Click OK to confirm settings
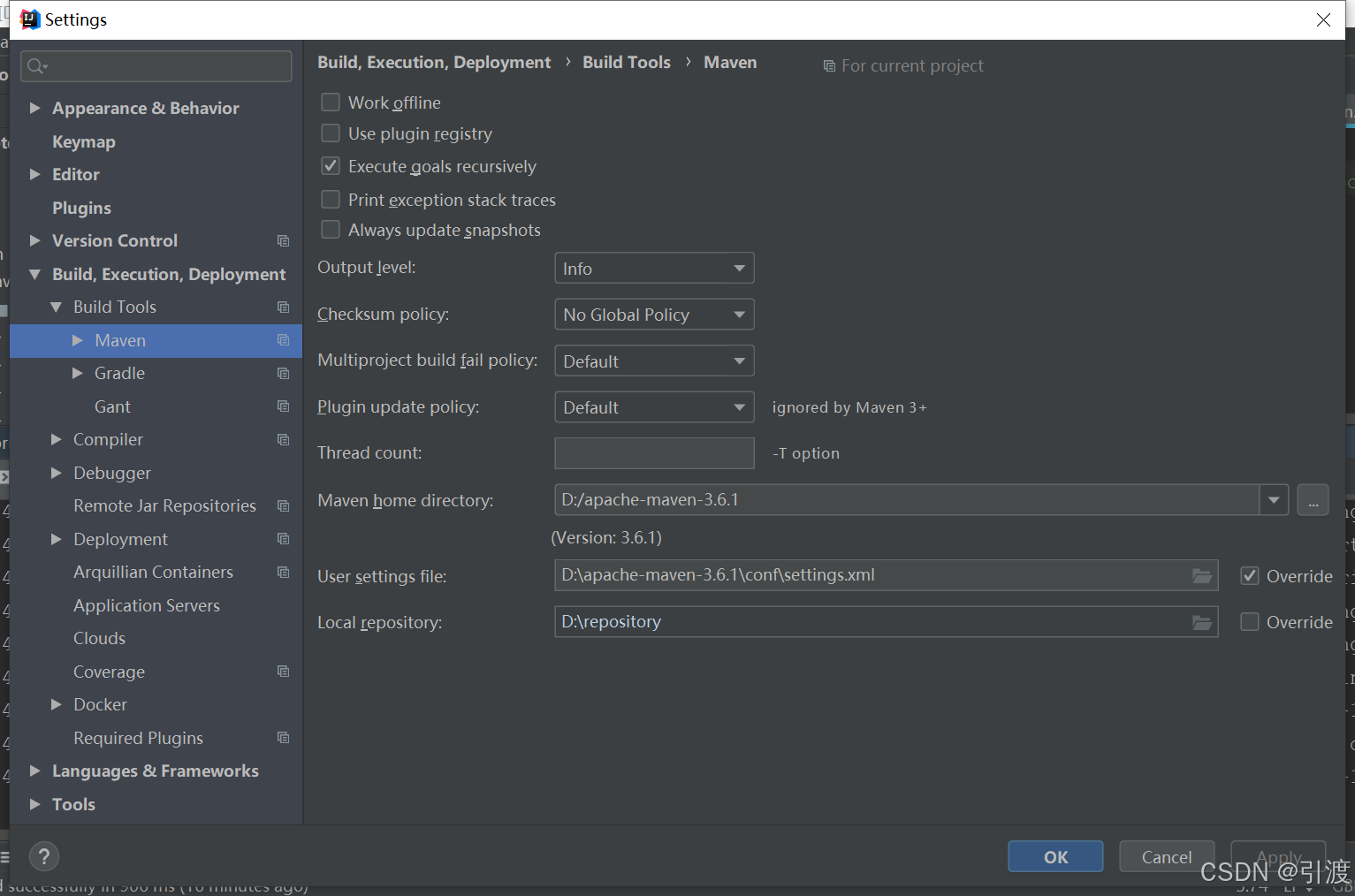 pos(1055,857)
